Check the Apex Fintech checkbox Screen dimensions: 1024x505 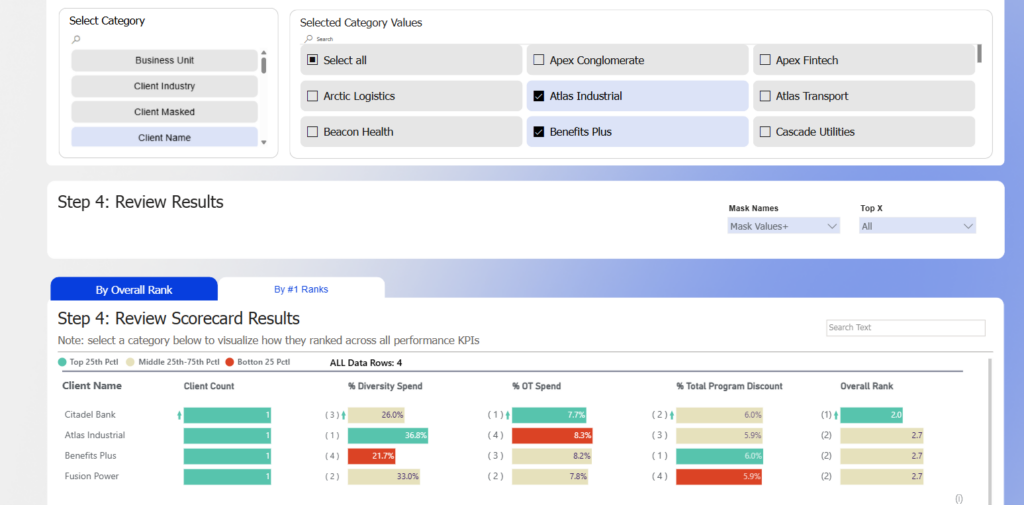click(765, 60)
